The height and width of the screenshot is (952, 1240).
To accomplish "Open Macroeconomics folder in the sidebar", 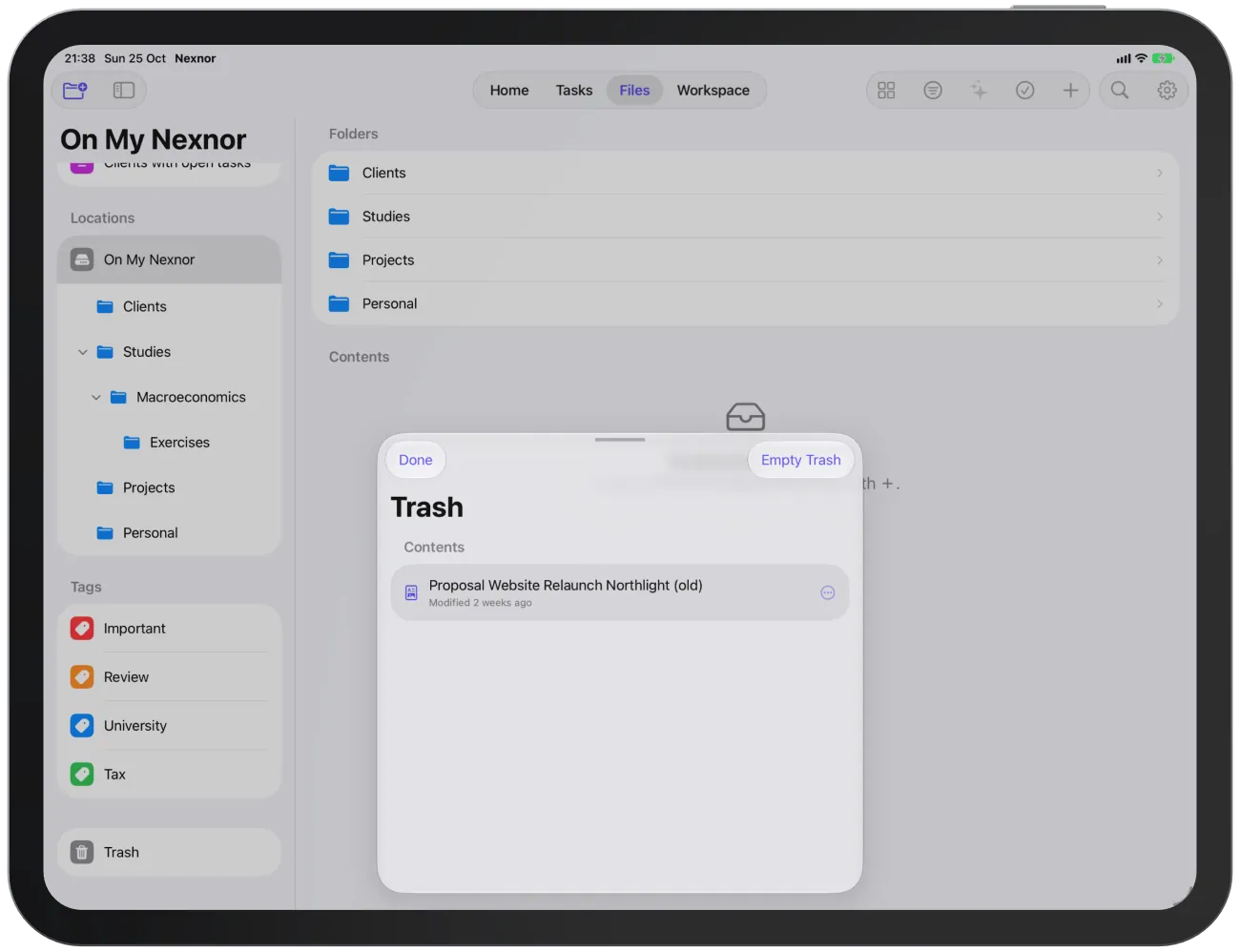I will point(170,398).
